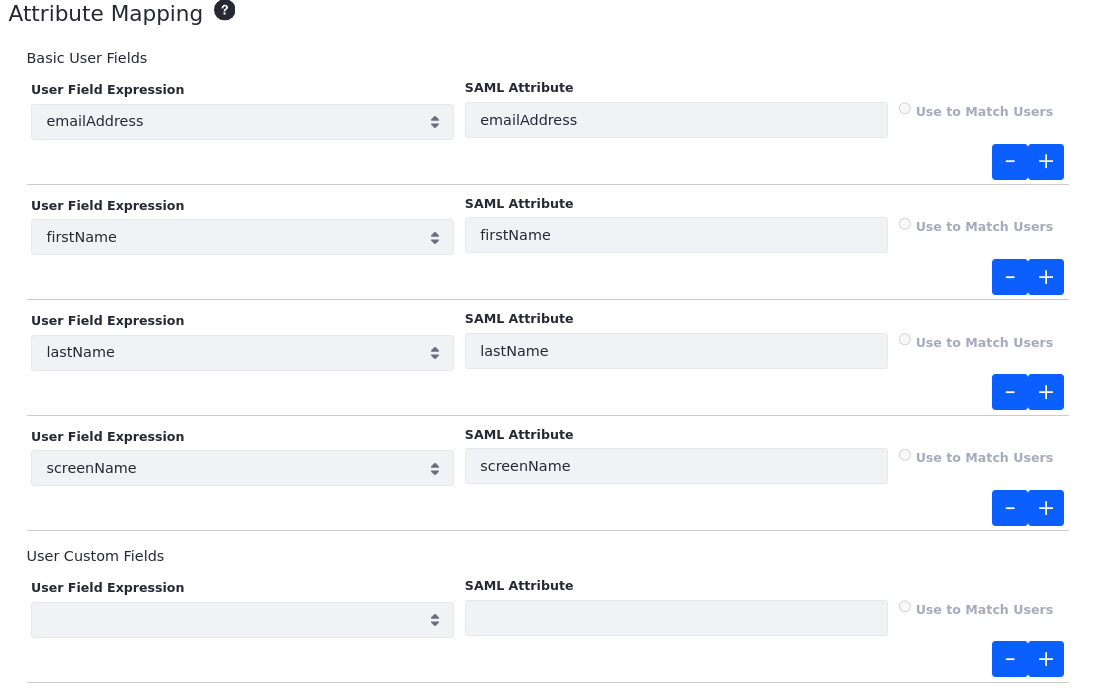This screenshot has height=694, width=1108.
Task: Add a row after the screenName mapping
Action: [1046, 508]
